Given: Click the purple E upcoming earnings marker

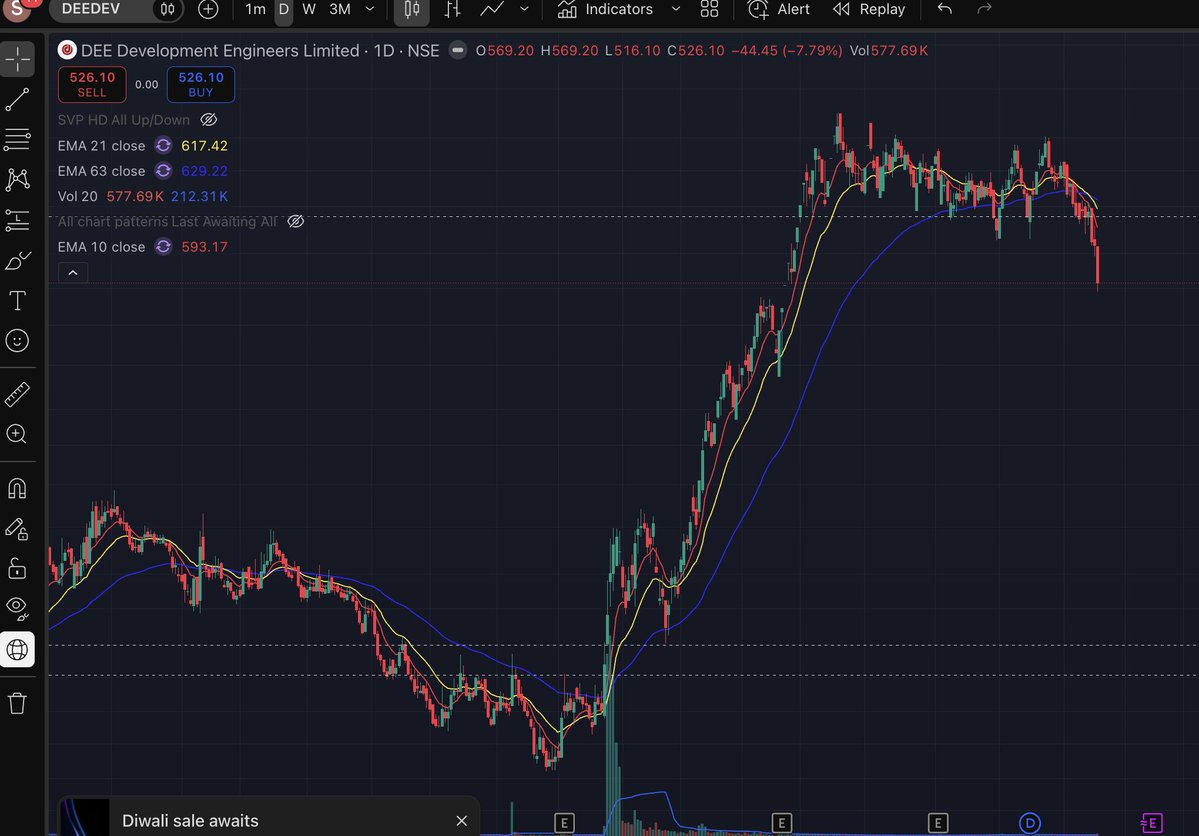Looking at the screenshot, I should [x=1152, y=823].
